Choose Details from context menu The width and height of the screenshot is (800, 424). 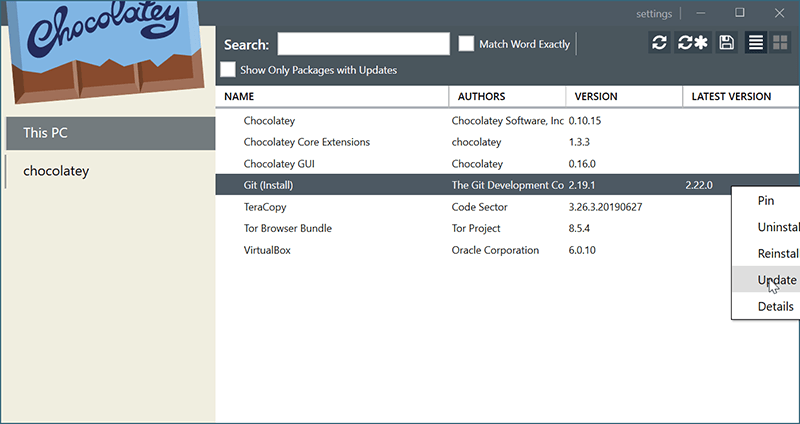766,306
